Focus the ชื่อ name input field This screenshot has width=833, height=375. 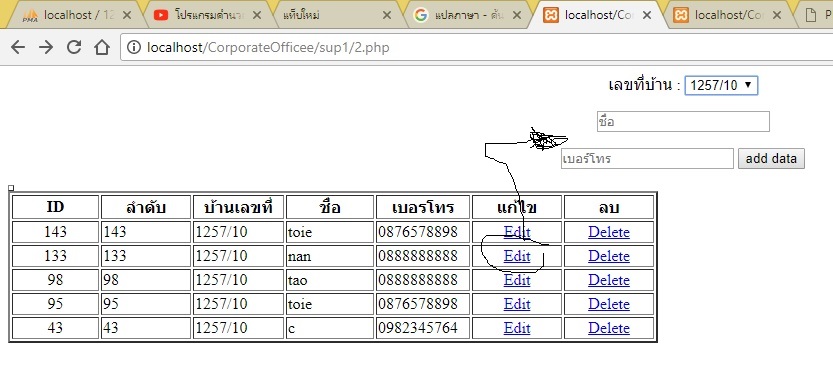(683, 122)
